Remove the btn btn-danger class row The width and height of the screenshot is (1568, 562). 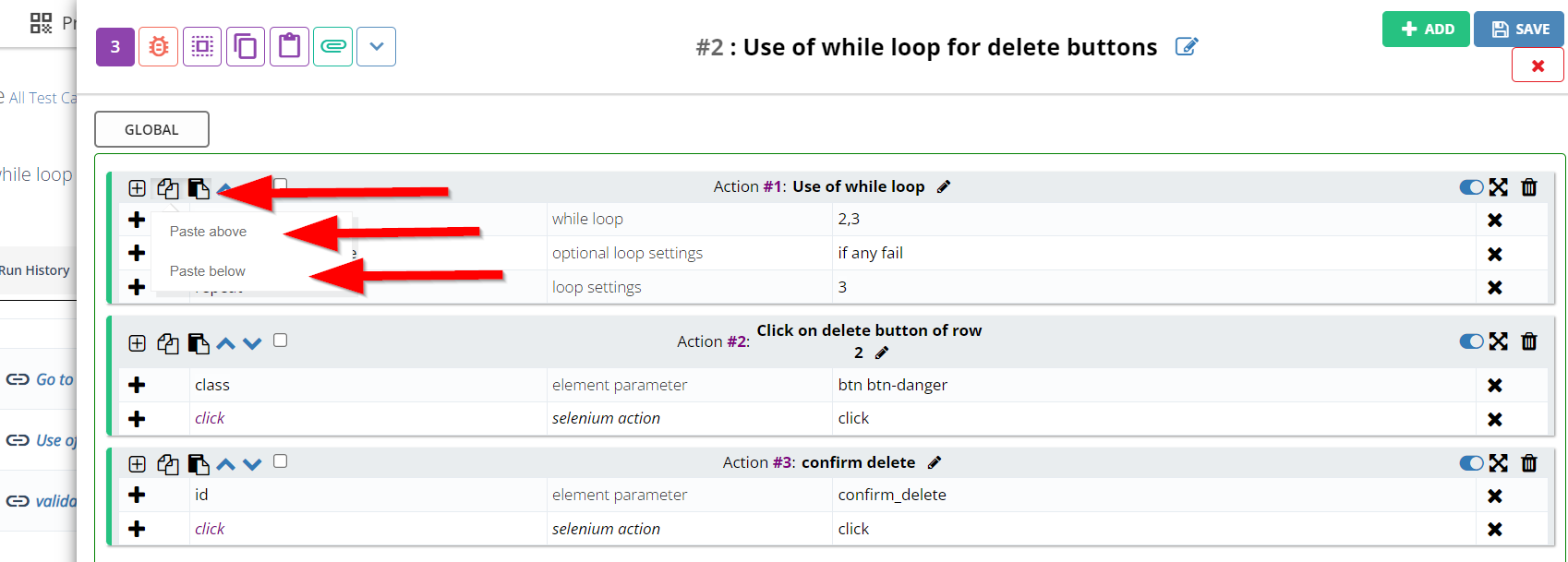coord(1495,386)
